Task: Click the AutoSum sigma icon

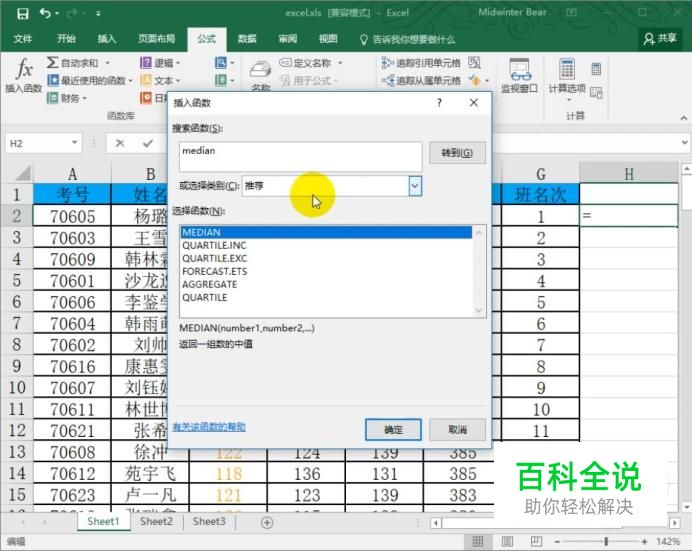Action: click(x=53, y=62)
